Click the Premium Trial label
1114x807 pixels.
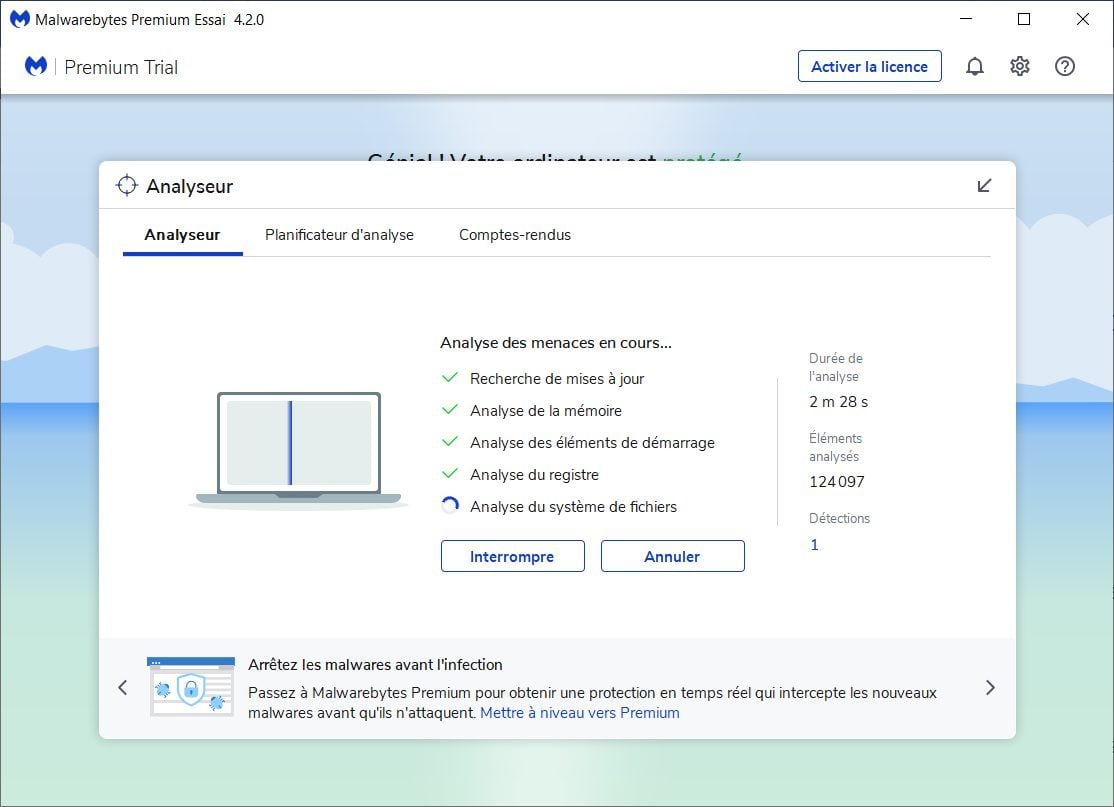click(x=121, y=67)
